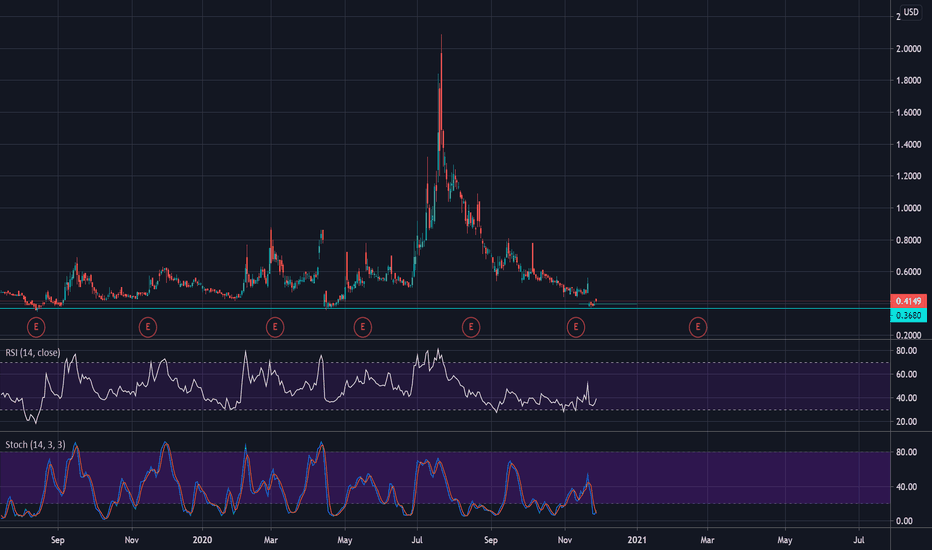Select the 0.8000 price axis label
Image resolution: width=932 pixels, height=550 pixels.
[x=909, y=240]
